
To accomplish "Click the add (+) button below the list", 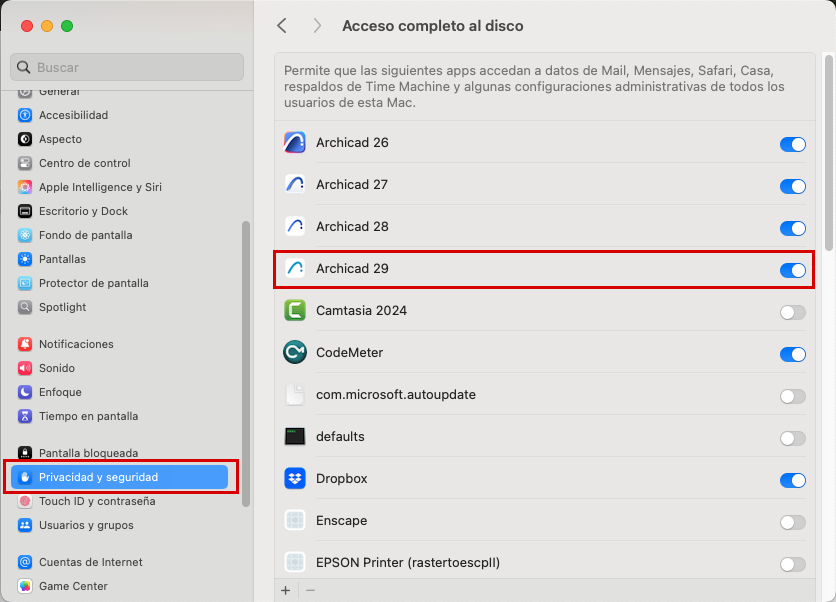I will (286, 590).
